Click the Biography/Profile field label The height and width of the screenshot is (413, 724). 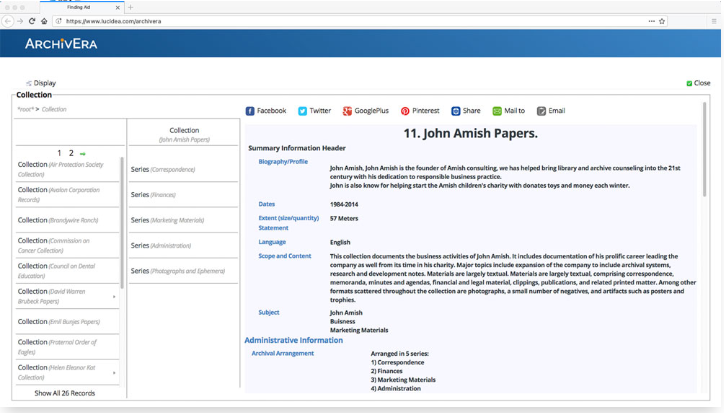coord(283,162)
